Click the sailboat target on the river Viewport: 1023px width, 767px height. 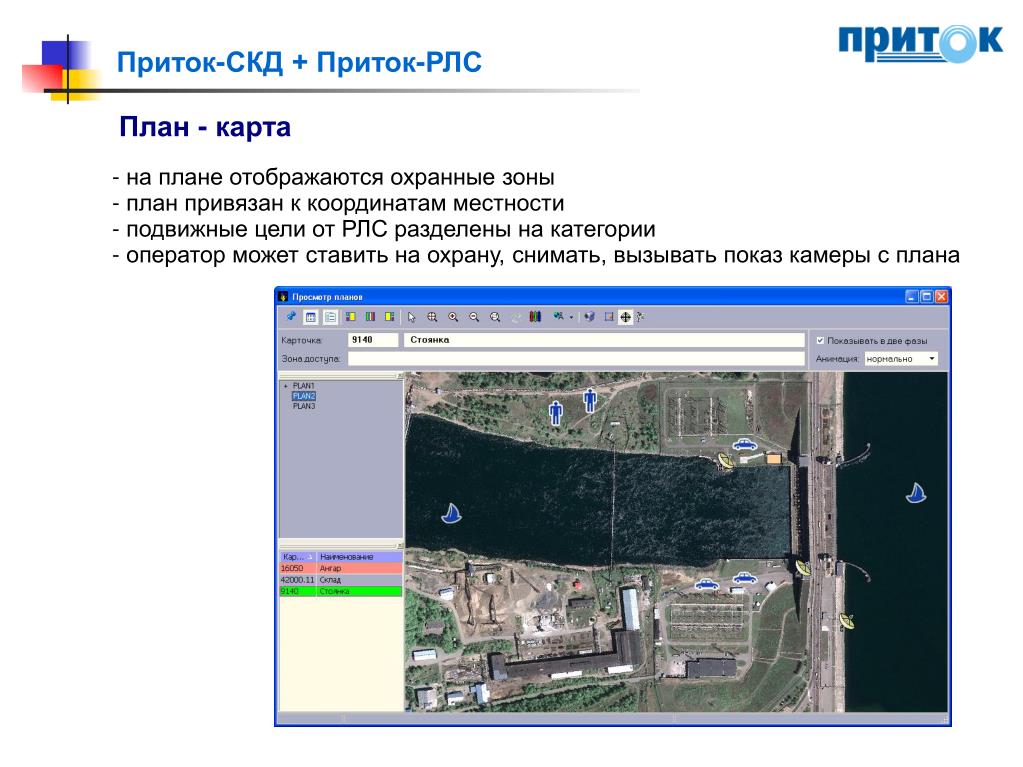451,513
